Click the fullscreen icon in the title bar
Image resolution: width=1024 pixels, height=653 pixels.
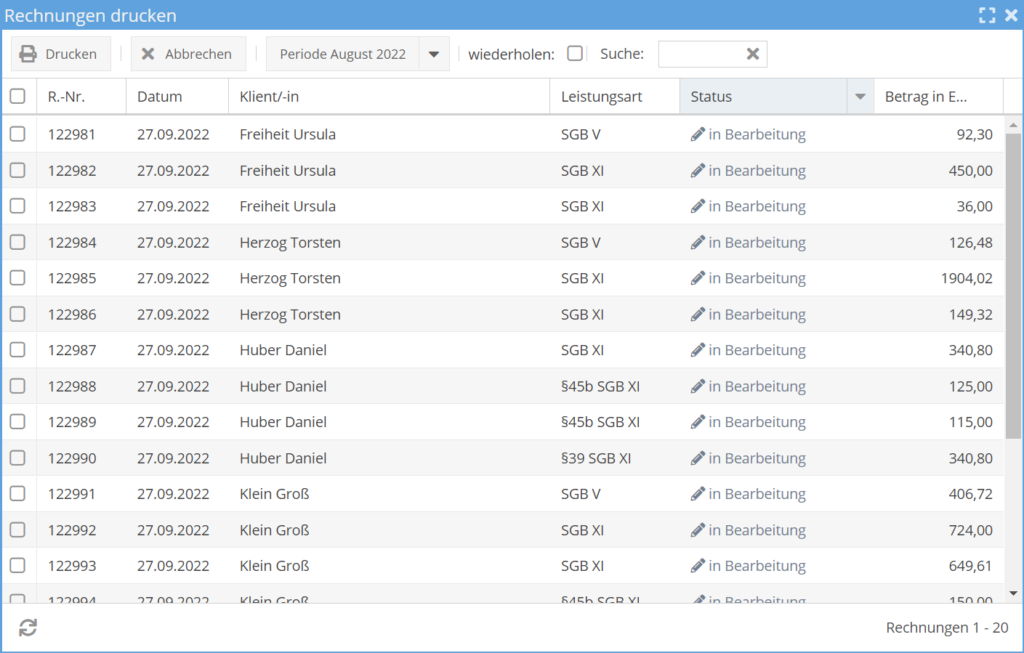tap(987, 15)
